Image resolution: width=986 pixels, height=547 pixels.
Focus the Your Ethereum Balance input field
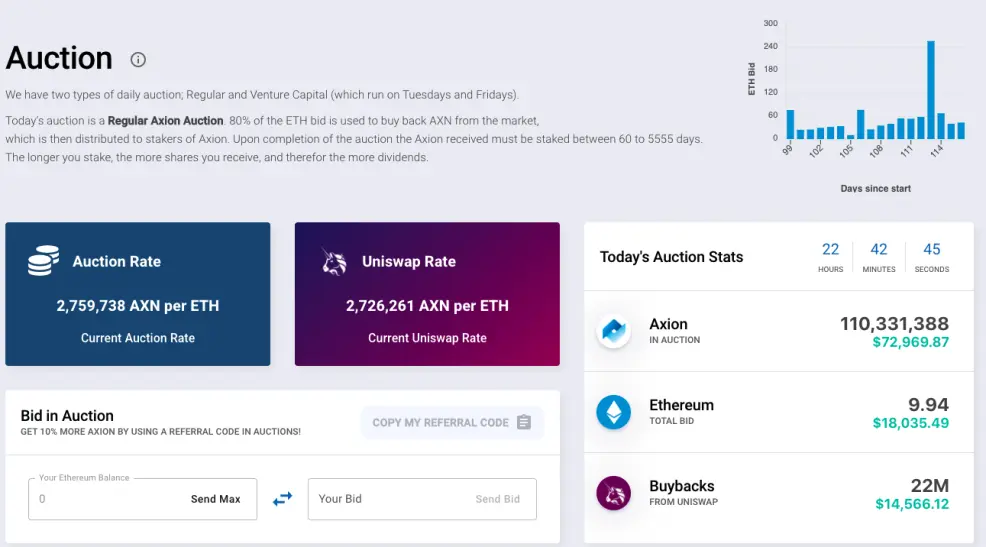point(142,499)
